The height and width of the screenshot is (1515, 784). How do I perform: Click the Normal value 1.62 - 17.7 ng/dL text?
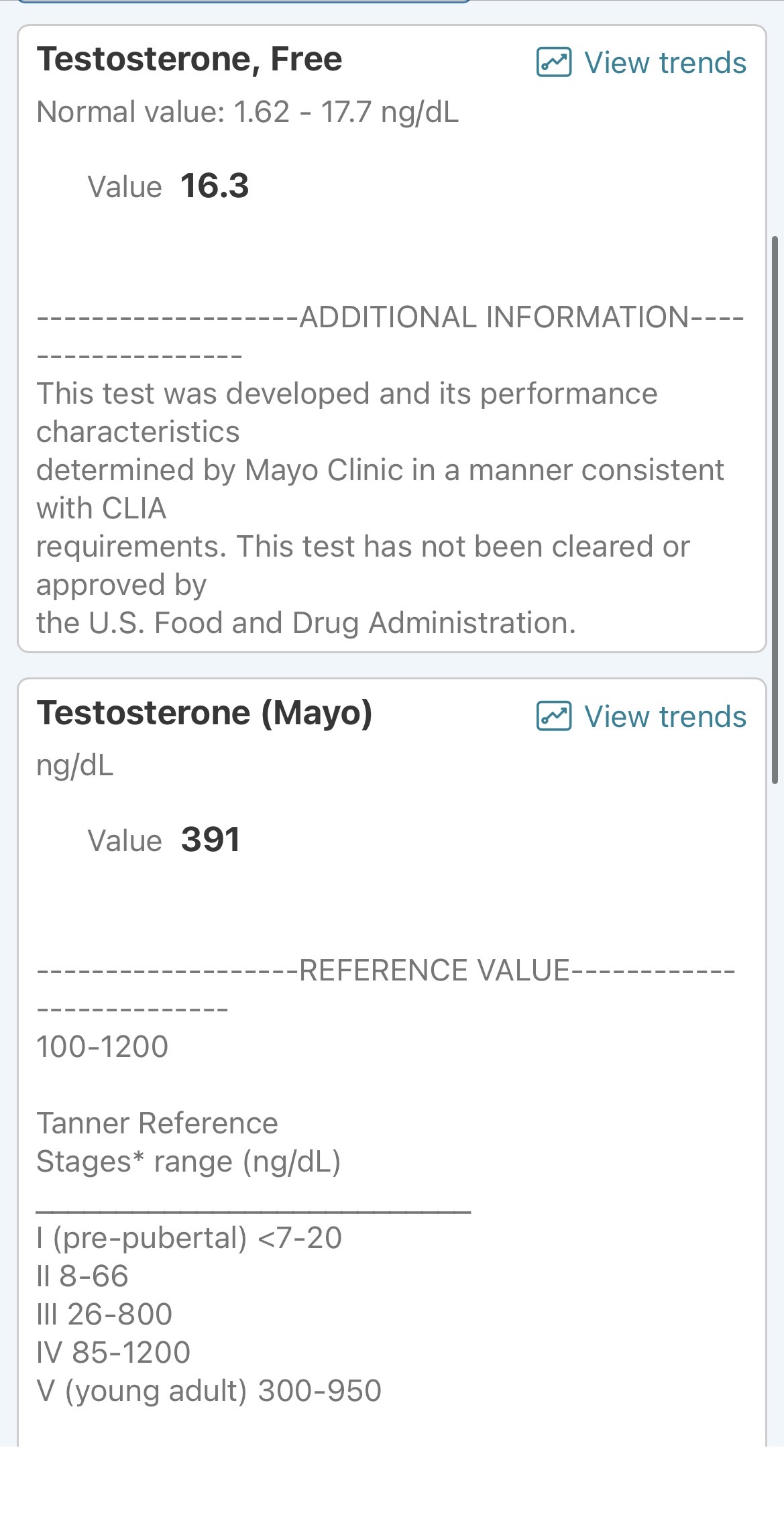pyautogui.click(x=247, y=112)
